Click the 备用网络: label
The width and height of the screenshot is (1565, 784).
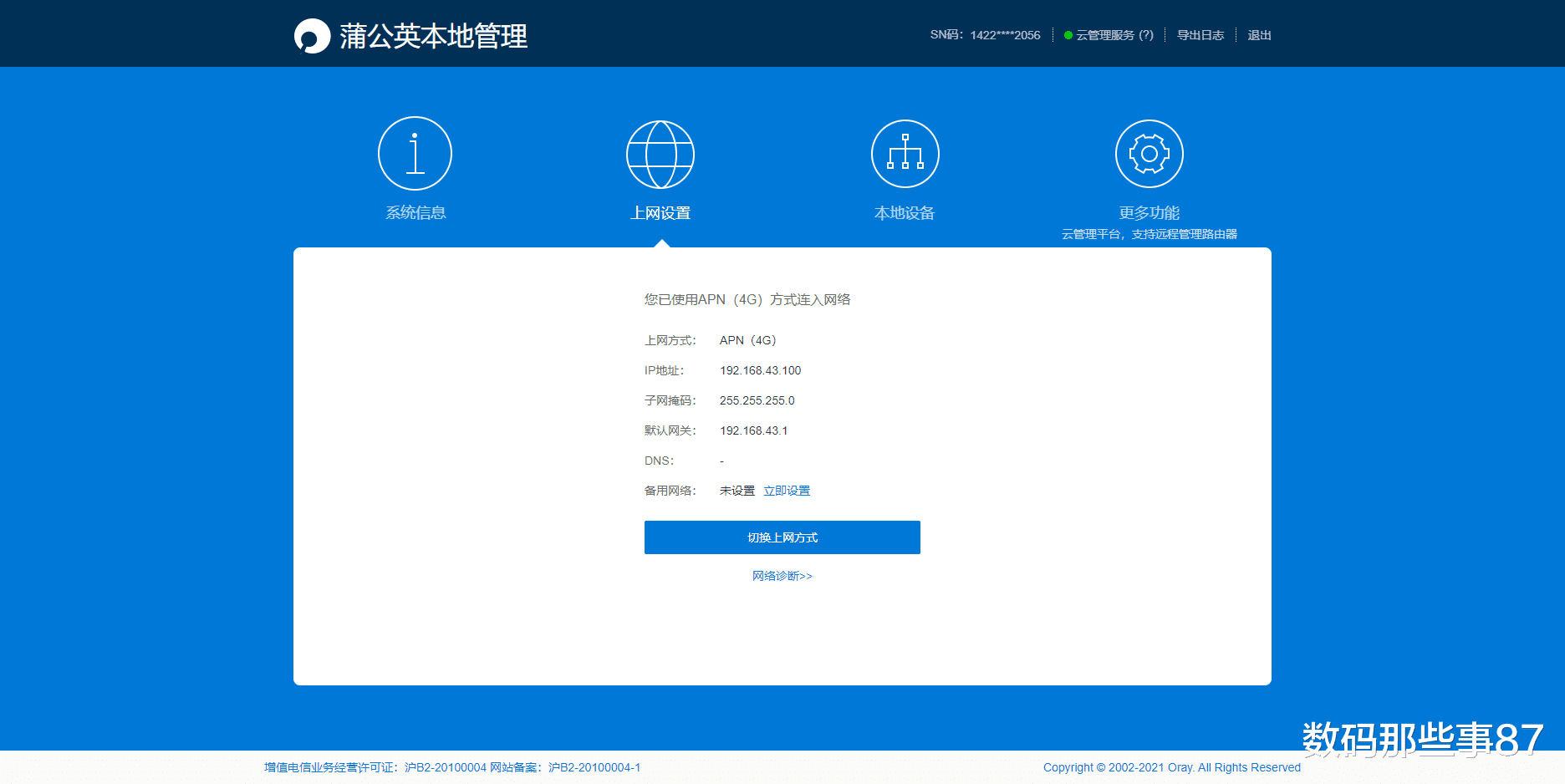tap(670, 491)
